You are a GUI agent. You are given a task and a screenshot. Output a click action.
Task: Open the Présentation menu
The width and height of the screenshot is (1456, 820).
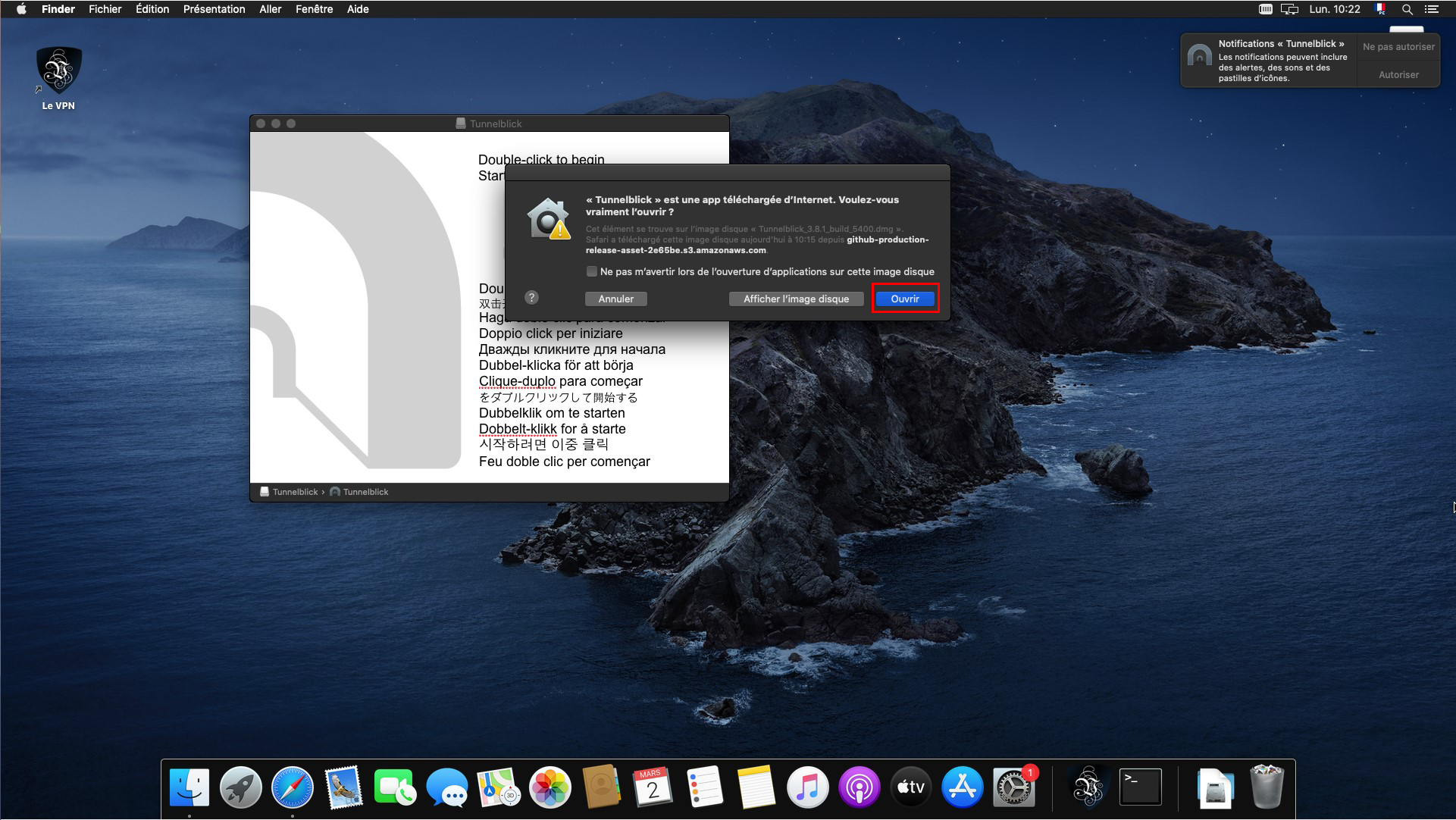pos(214,9)
